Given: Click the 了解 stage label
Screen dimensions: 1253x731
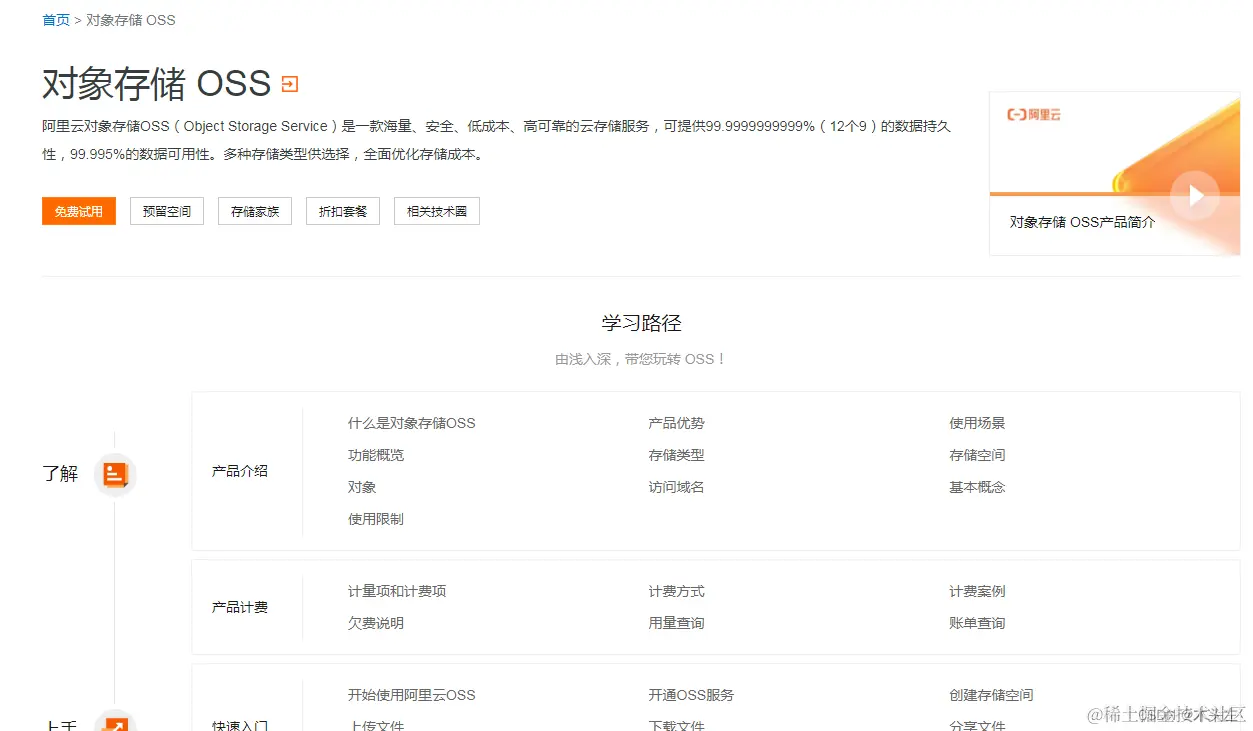Looking at the screenshot, I should click(60, 474).
